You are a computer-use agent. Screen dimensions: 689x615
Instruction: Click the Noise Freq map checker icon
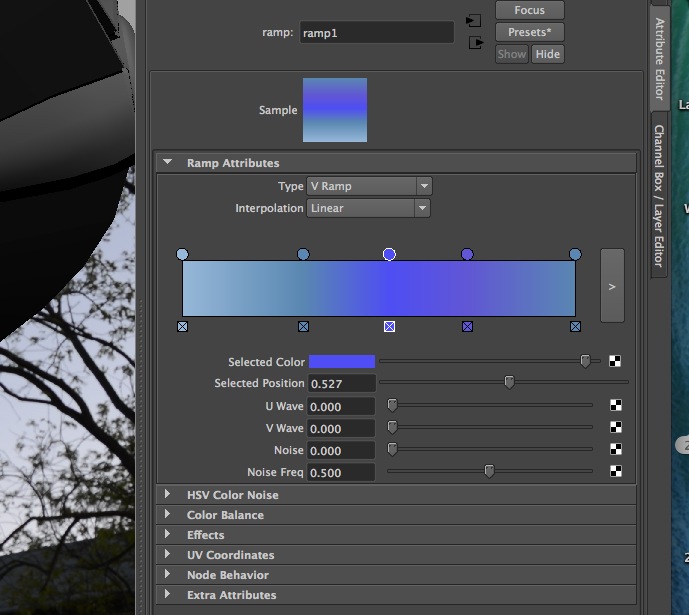(x=616, y=471)
